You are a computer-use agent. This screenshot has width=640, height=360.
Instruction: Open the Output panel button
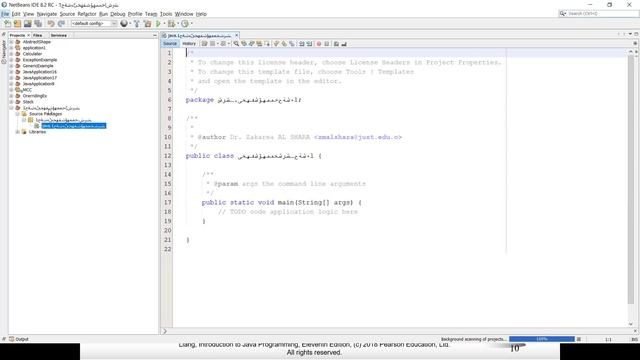pos(19,339)
